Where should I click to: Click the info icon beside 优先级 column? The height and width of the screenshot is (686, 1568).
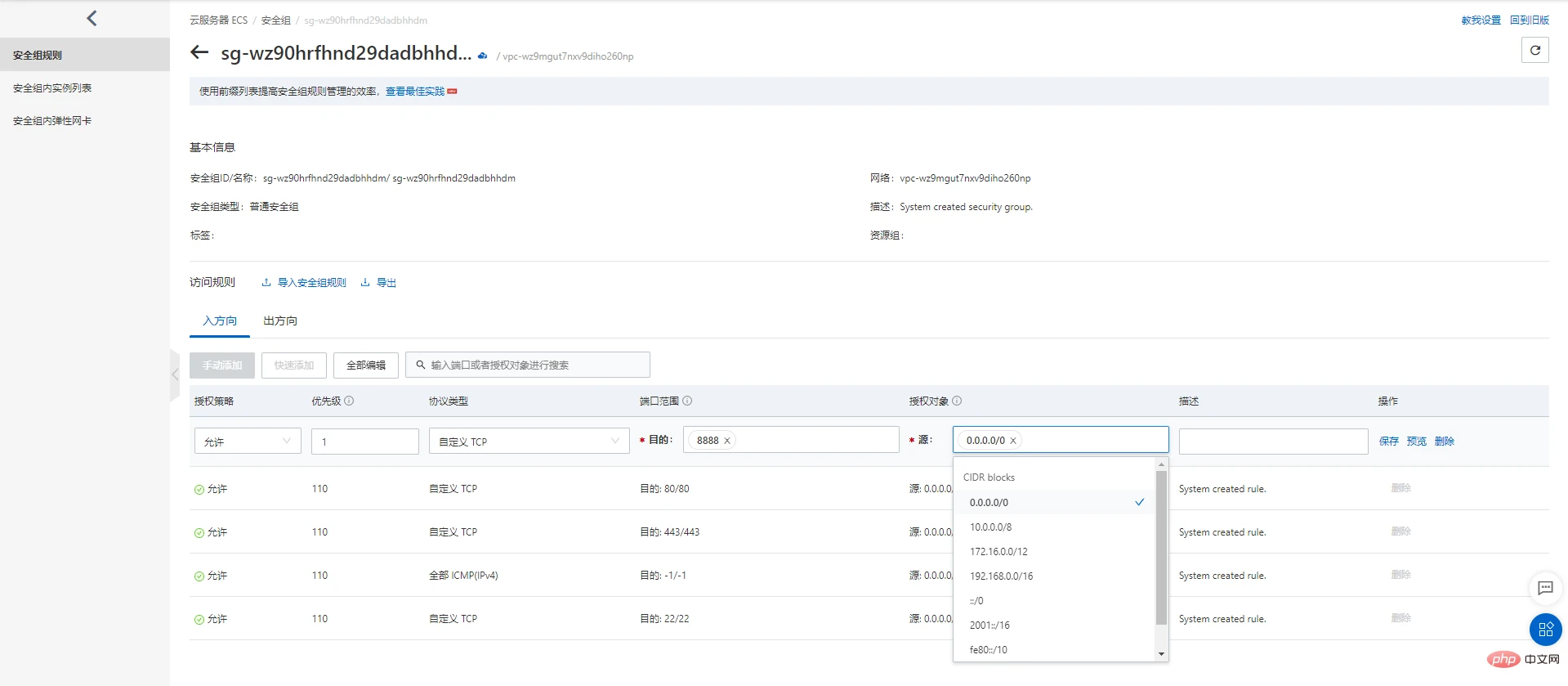click(349, 401)
